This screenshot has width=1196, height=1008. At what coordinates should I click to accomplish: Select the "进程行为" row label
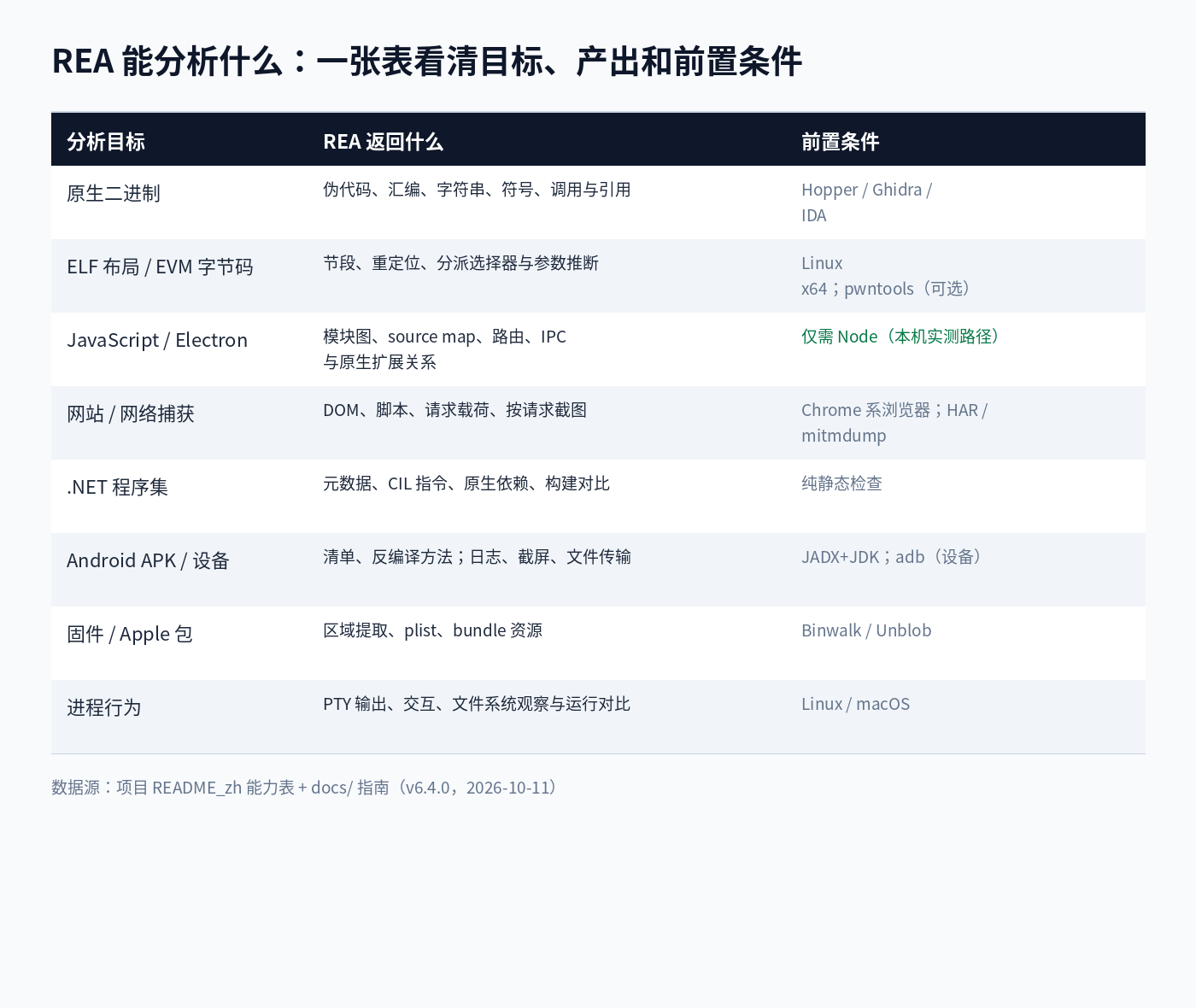(x=104, y=708)
